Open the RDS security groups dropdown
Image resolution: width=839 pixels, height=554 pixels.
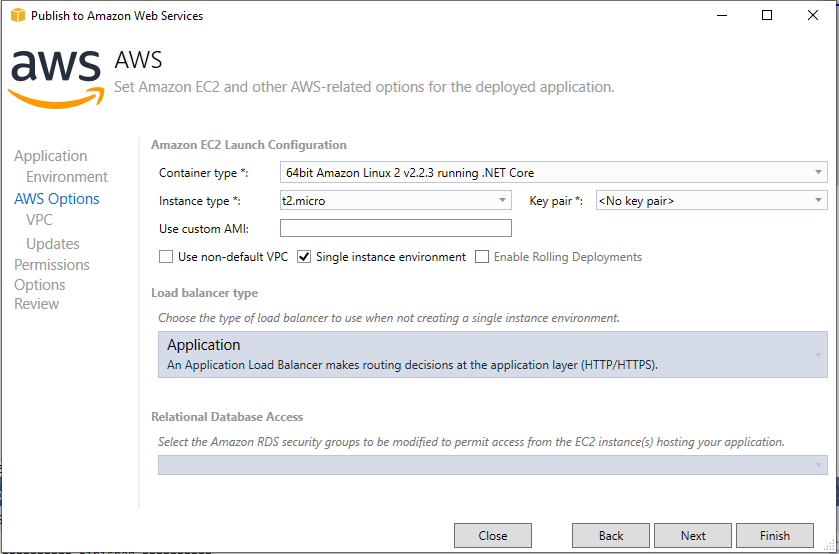pyautogui.click(x=492, y=465)
